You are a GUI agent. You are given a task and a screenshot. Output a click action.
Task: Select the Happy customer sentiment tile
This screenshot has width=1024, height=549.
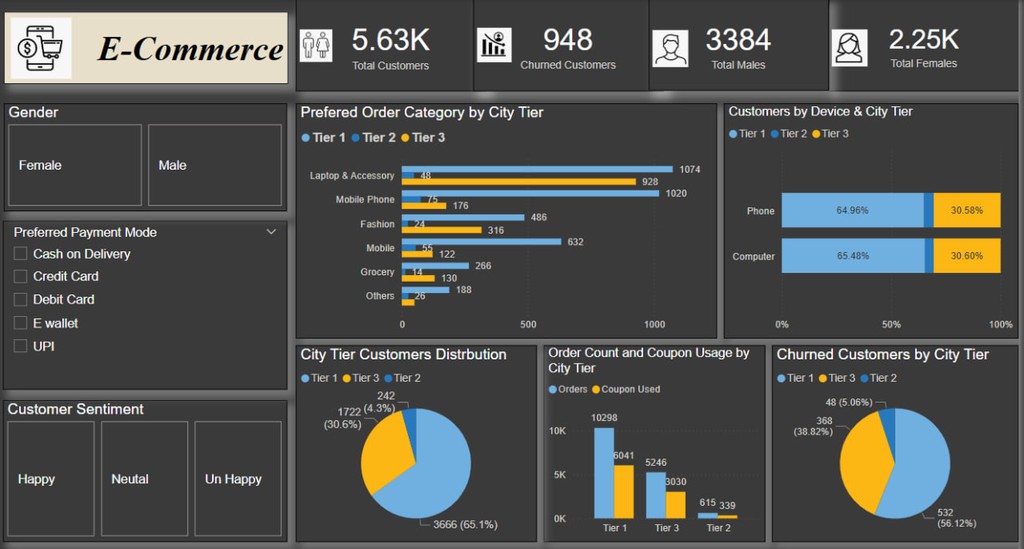[50, 478]
